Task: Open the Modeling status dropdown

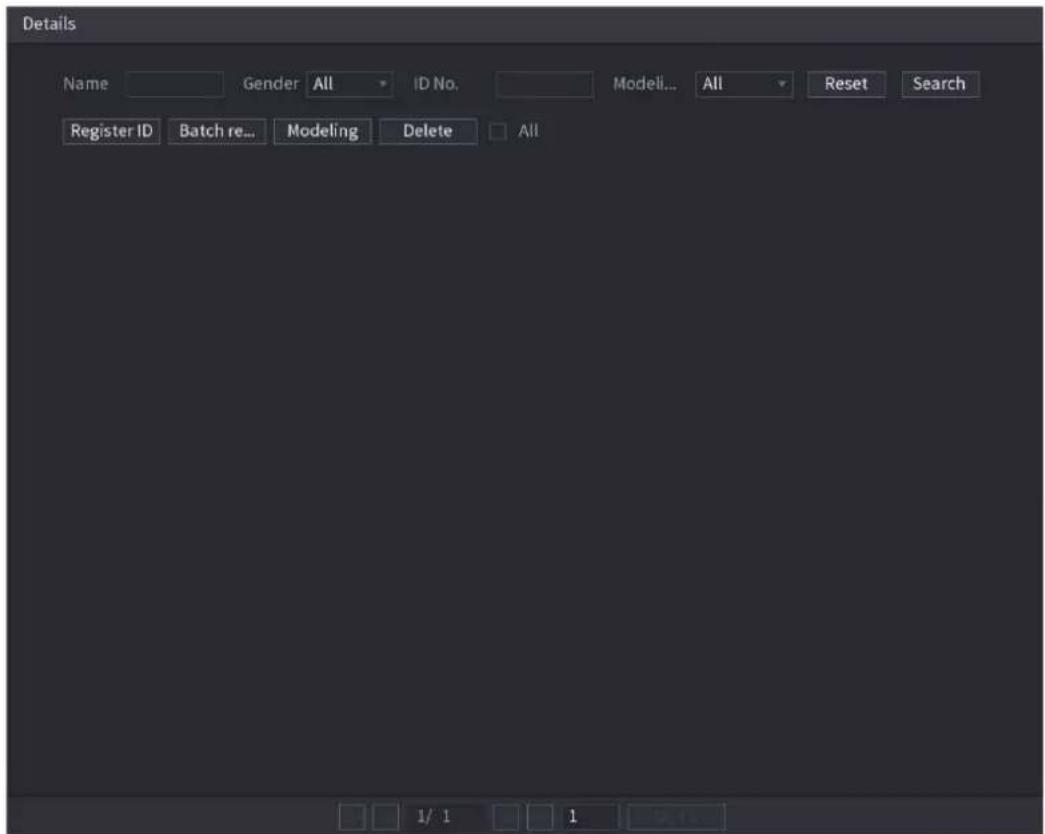Action: pyautogui.click(x=744, y=84)
